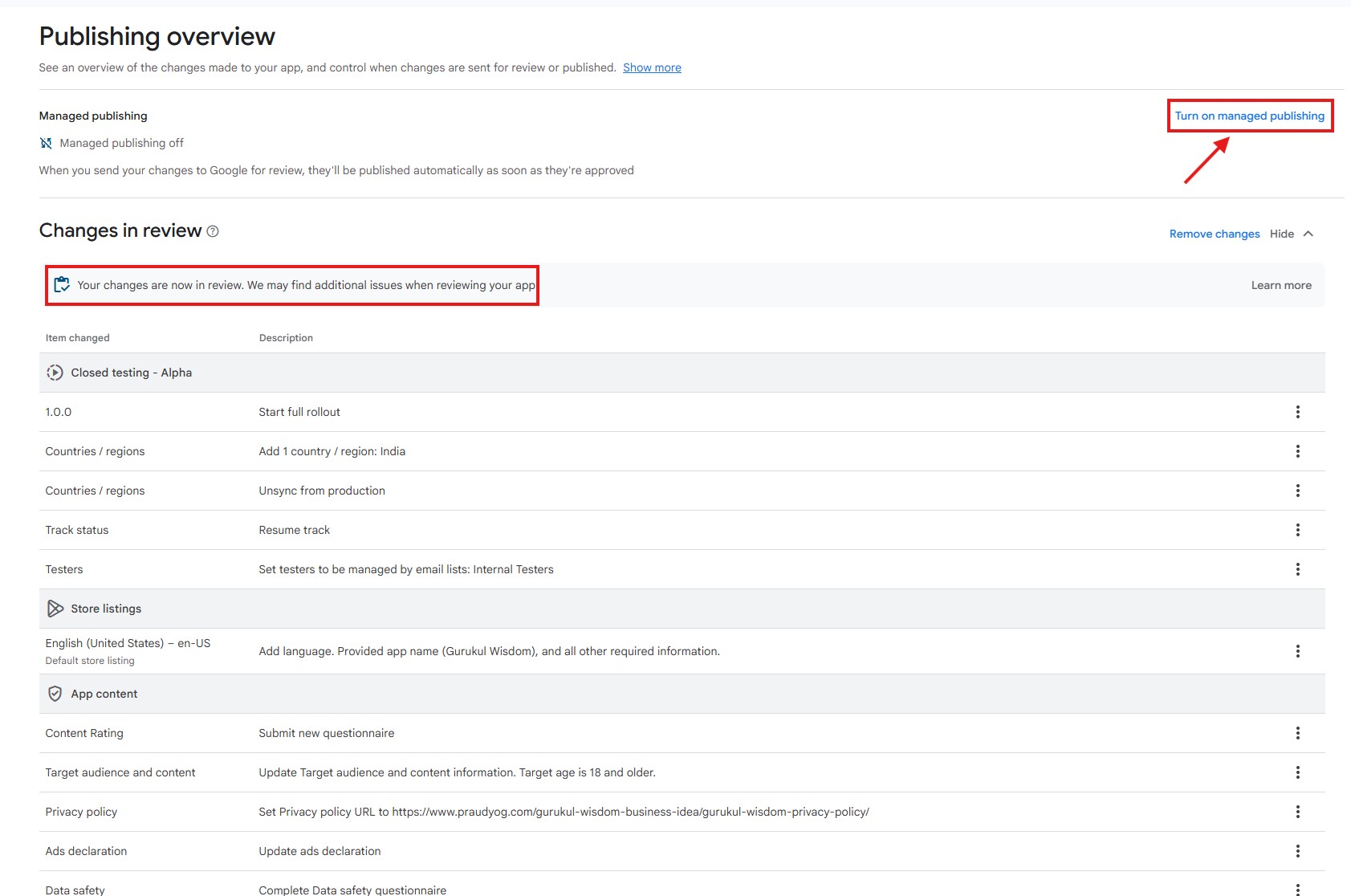Click Learn more in the review banner

point(1280,285)
